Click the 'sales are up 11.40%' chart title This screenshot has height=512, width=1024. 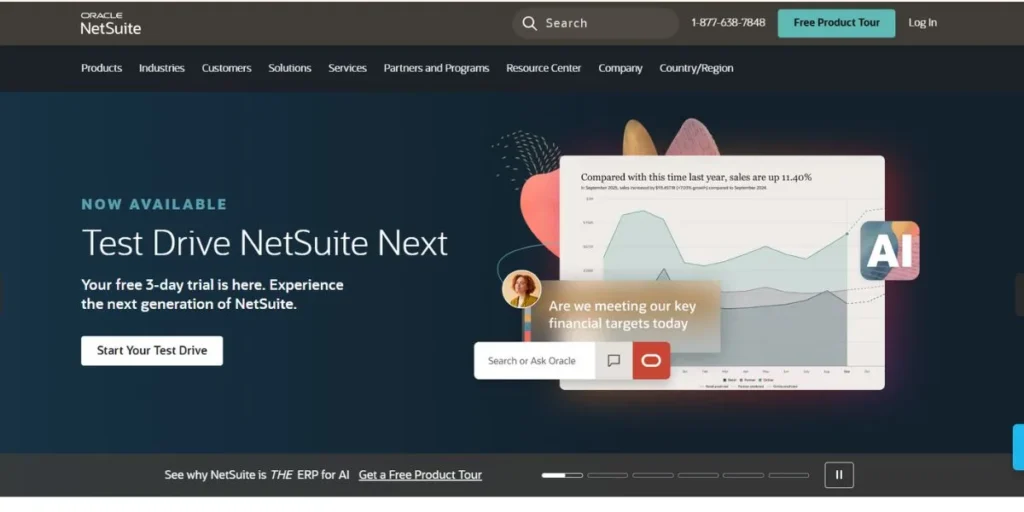[x=696, y=177]
